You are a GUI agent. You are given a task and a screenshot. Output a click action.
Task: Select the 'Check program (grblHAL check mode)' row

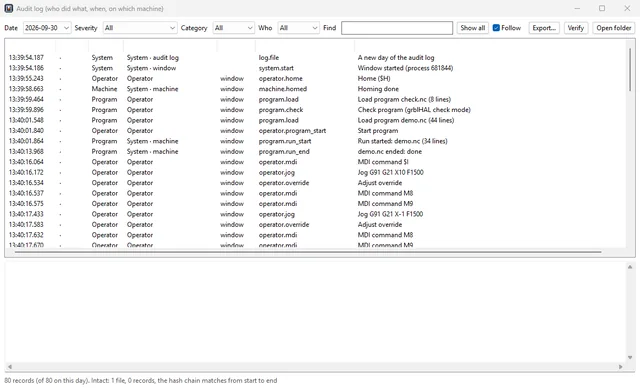tap(315, 110)
